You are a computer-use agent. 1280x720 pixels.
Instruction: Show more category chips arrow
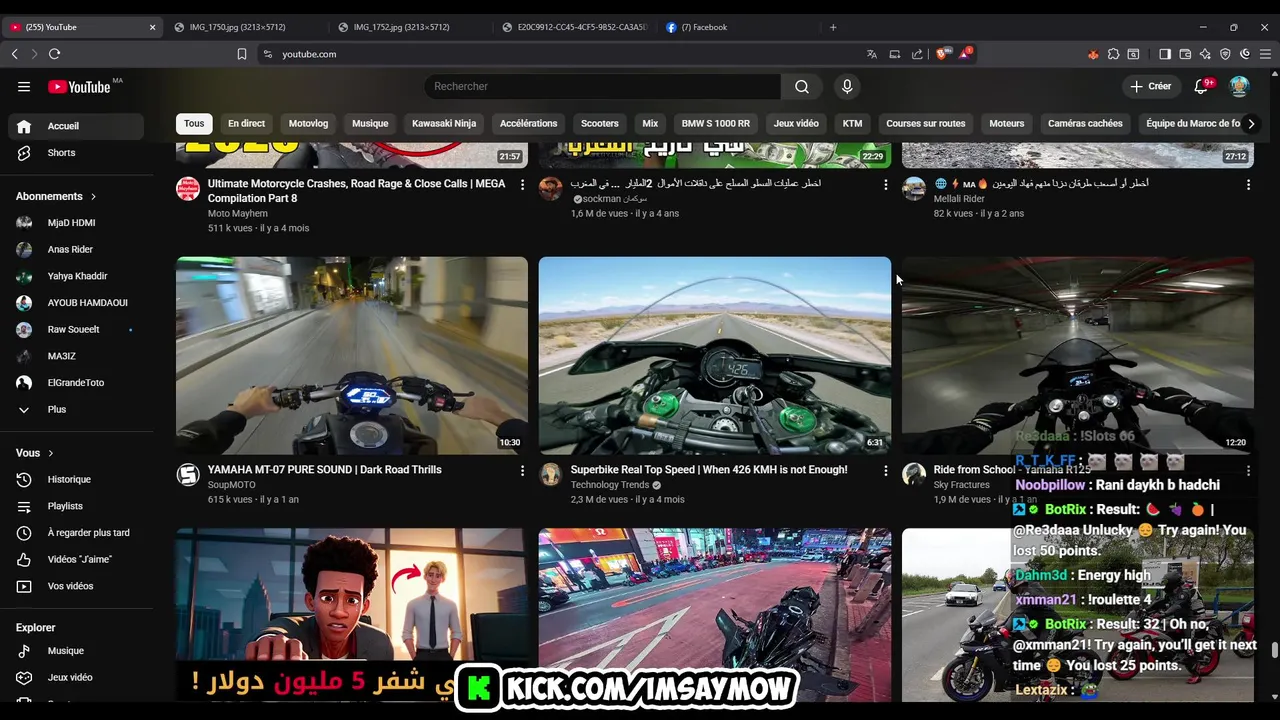coord(1250,124)
